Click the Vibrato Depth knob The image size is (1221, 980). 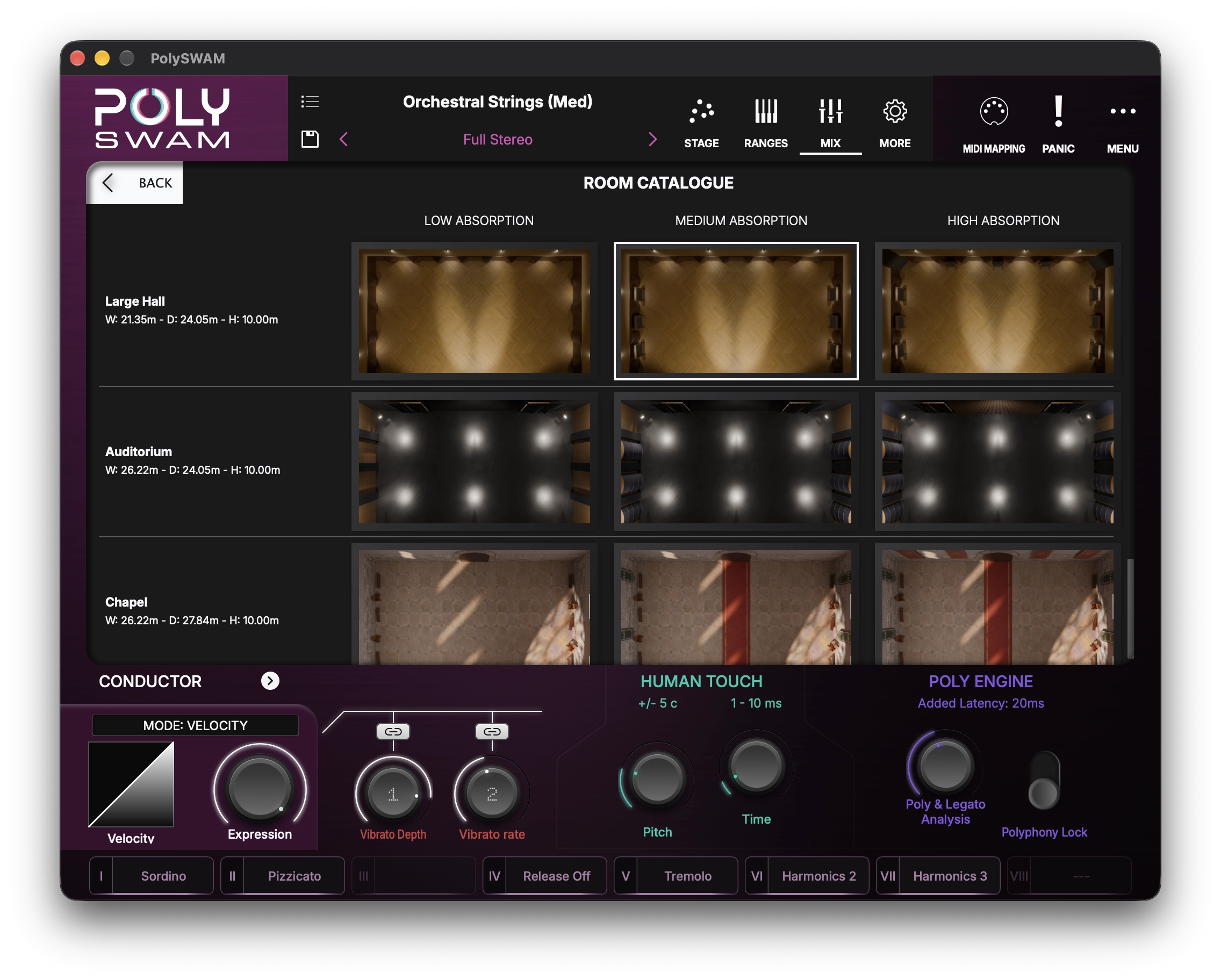[x=393, y=794]
